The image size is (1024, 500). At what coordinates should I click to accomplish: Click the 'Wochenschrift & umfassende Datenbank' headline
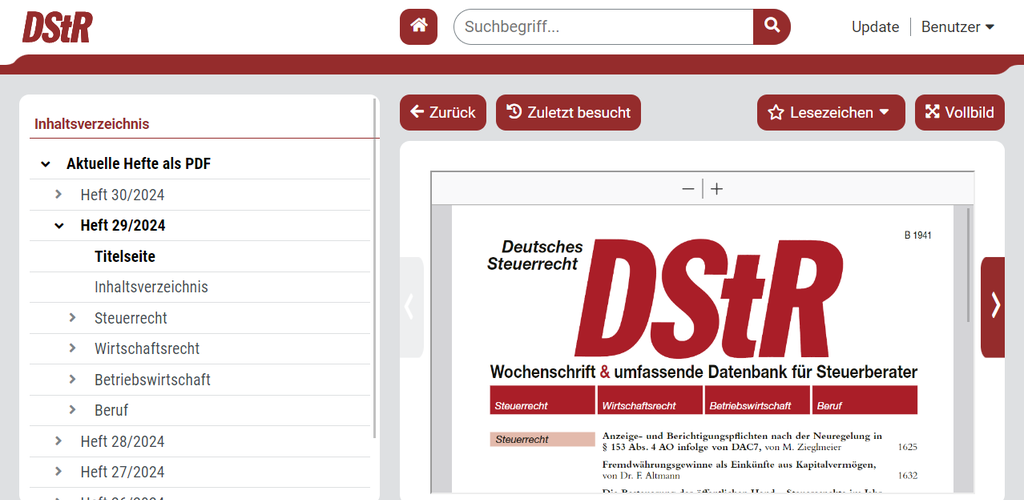click(704, 373)
